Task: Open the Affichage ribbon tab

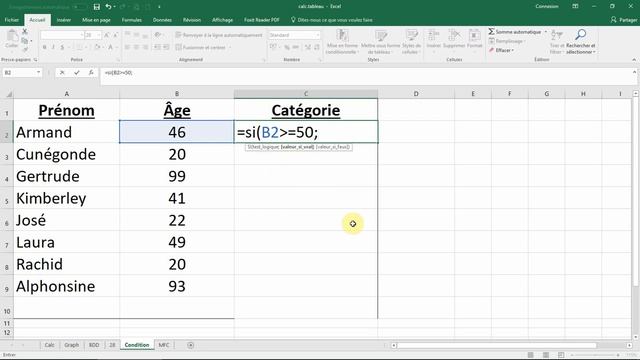Action: point(222,20)
